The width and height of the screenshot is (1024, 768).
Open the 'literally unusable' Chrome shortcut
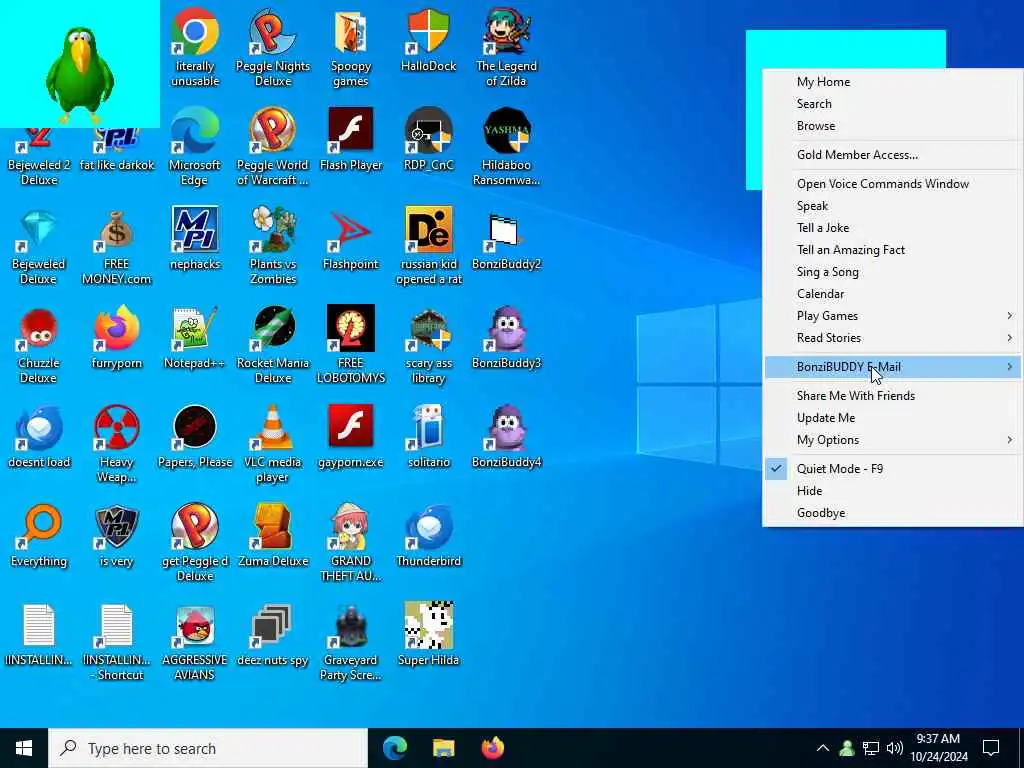click(195, 47)
